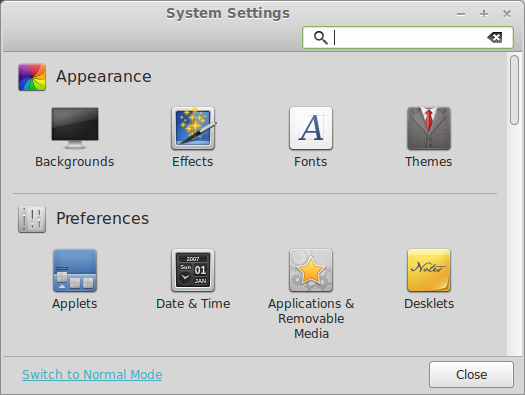This screenshot has height=395, width=525.
Task: Click the Preferences sliders category icon
Action: click(x=32, y=219)
